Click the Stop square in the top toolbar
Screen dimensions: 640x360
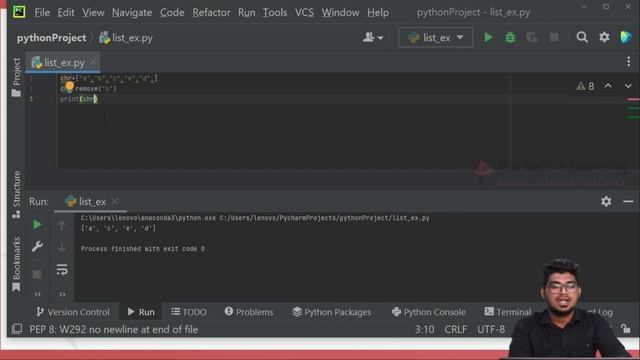coord(554,38)
